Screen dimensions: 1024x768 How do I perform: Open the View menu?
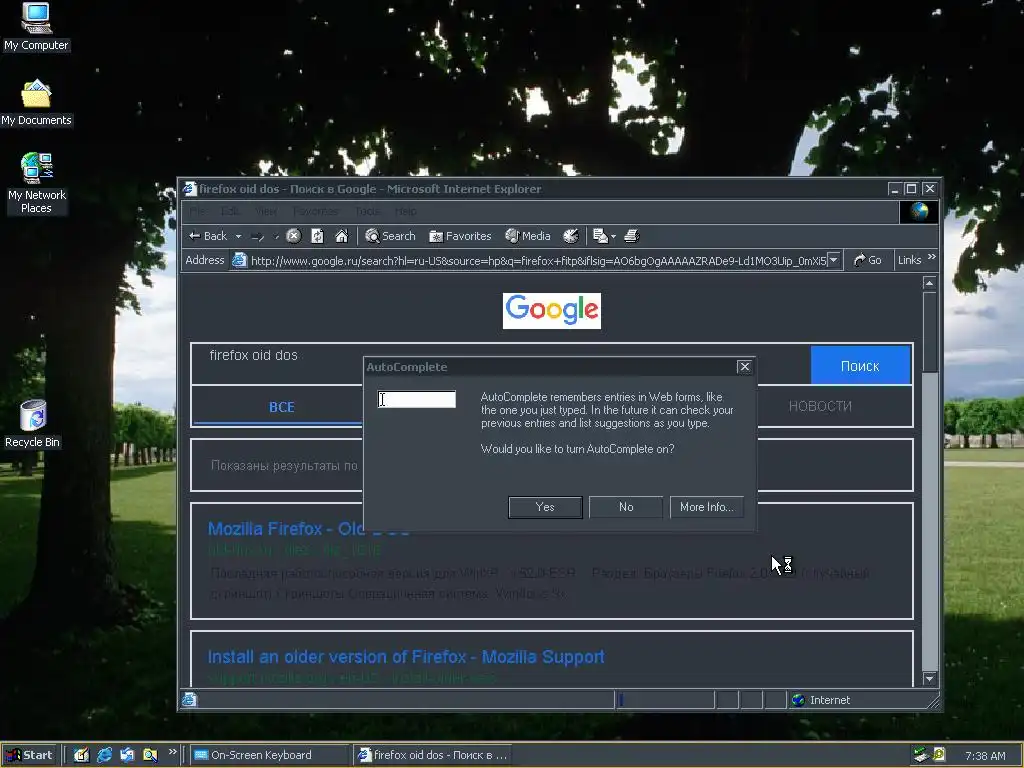[266, 211]
